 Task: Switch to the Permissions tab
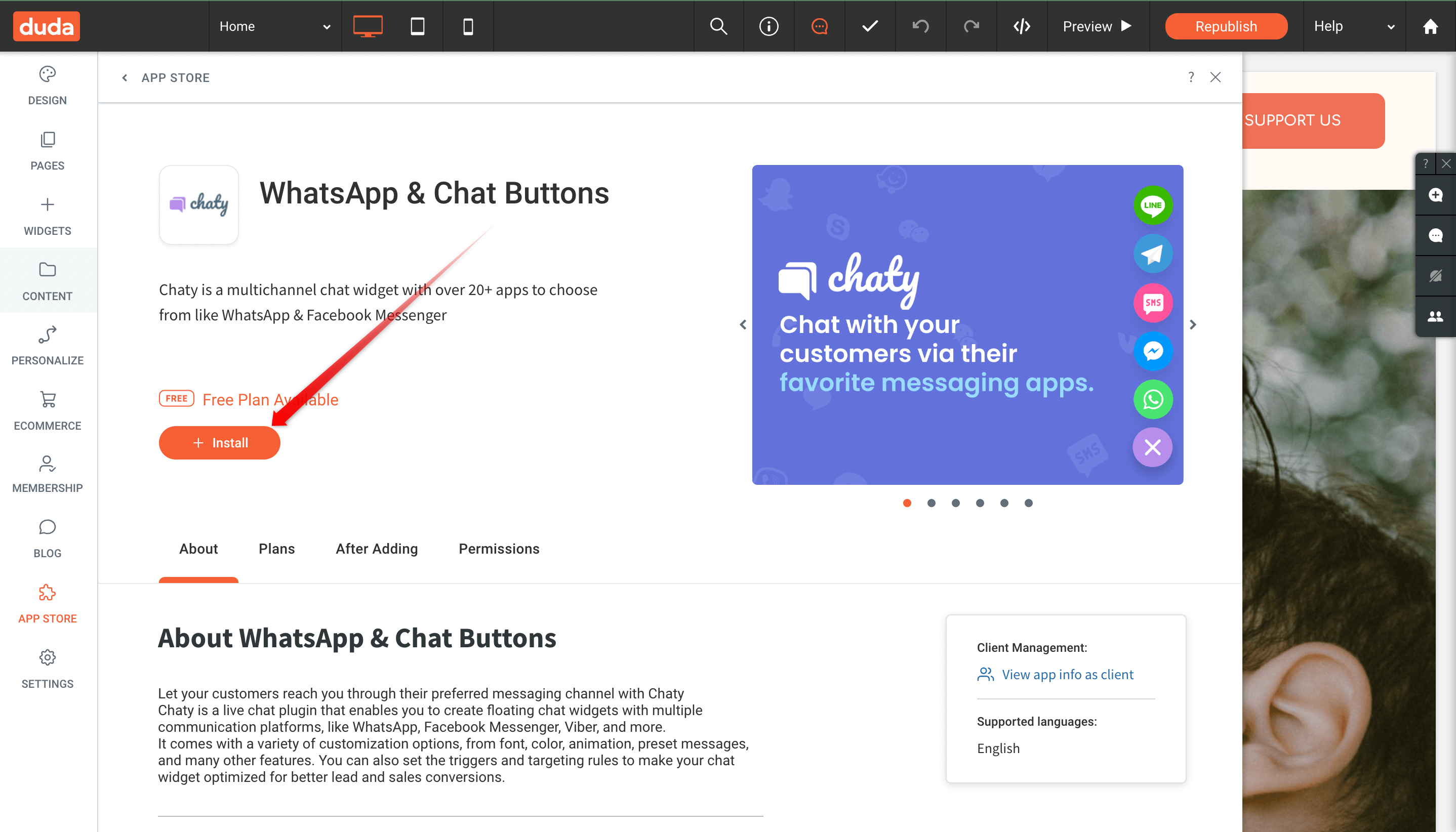coord(499,549)
